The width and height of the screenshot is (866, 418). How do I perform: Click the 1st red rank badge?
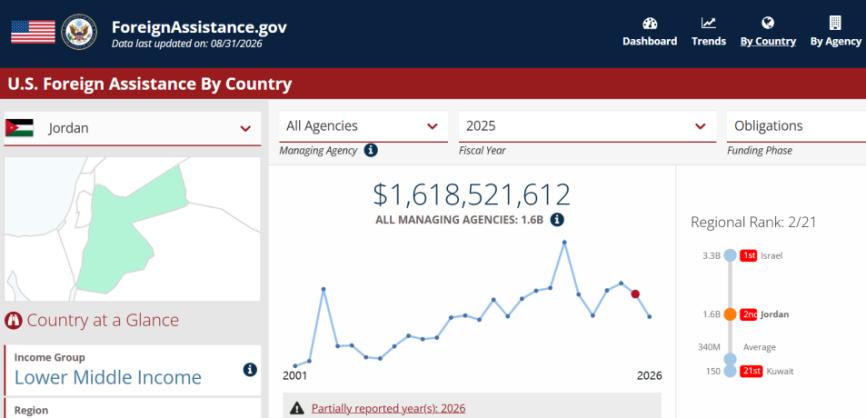coord(748,255)
